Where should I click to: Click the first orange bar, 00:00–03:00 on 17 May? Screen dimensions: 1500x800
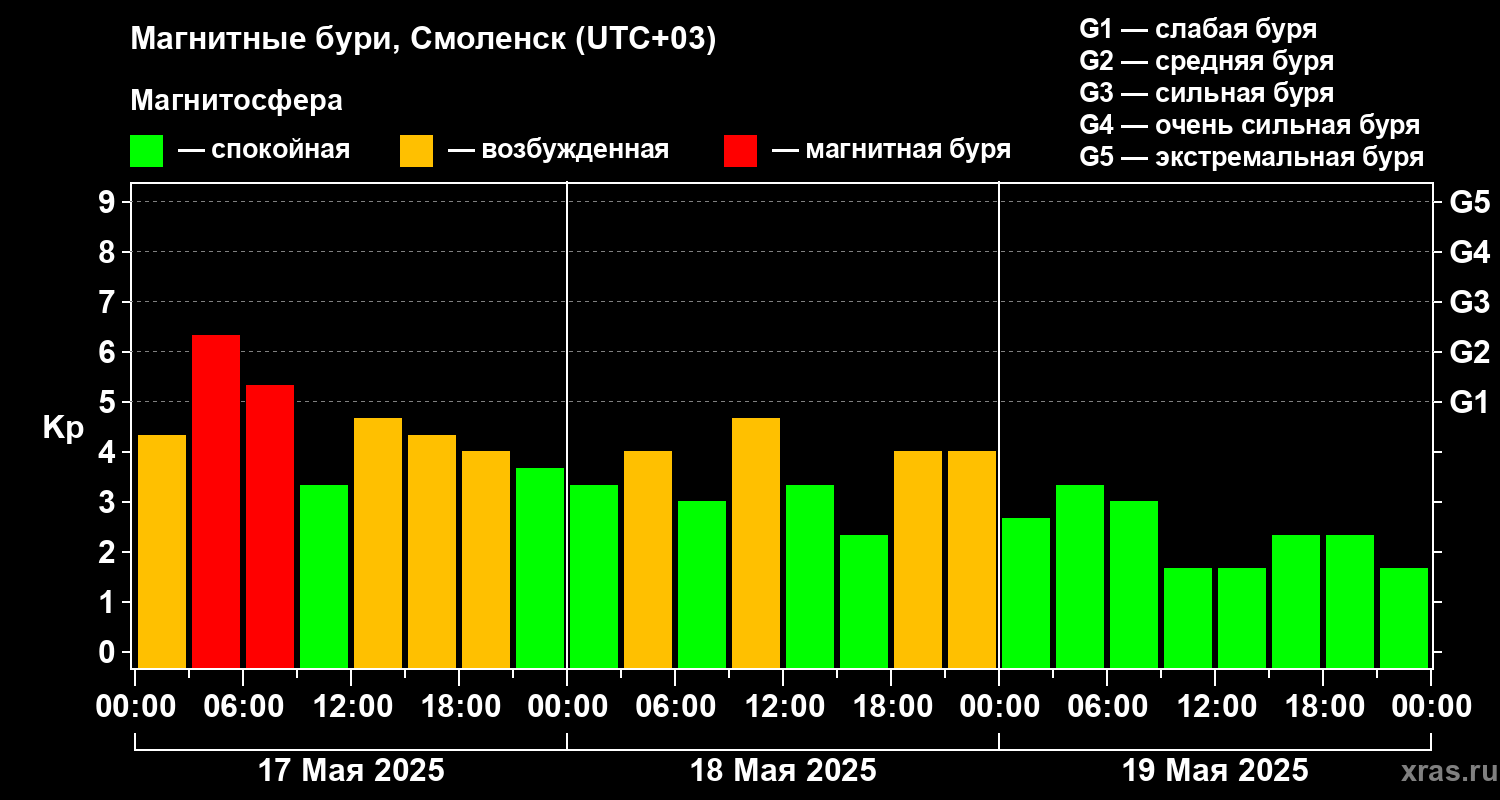click(x=162, y=551)
